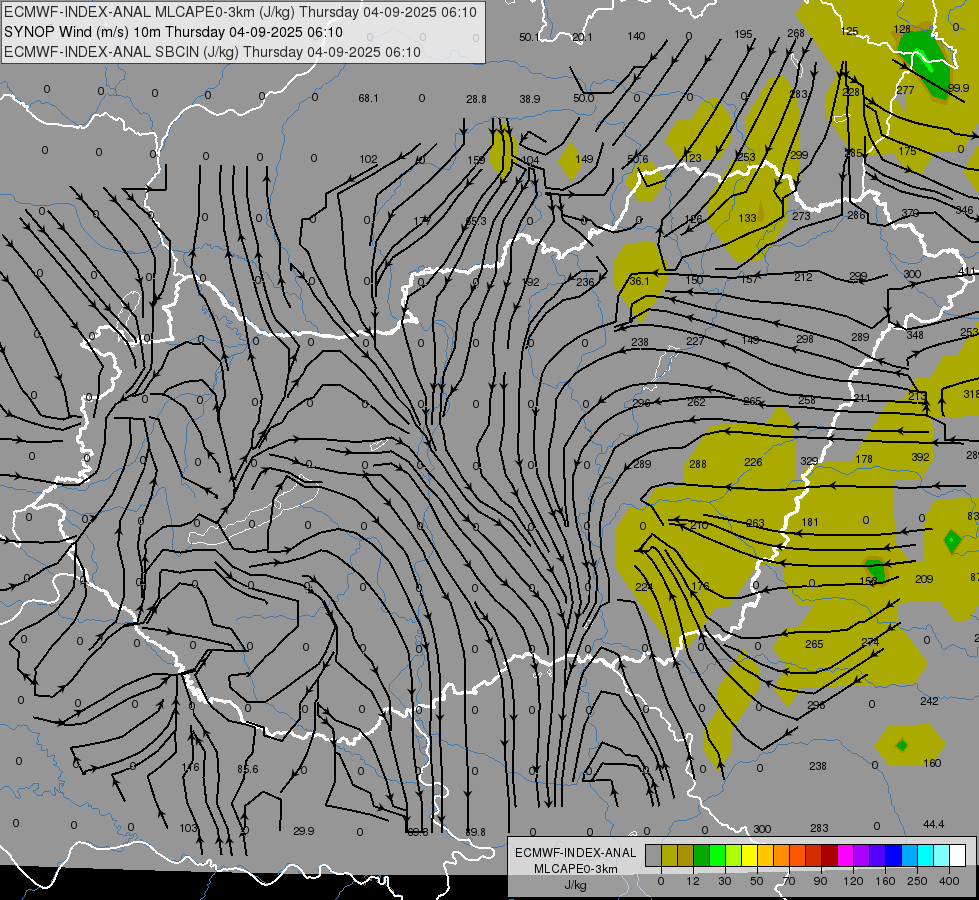Click the map value 133

pos(747,218)
